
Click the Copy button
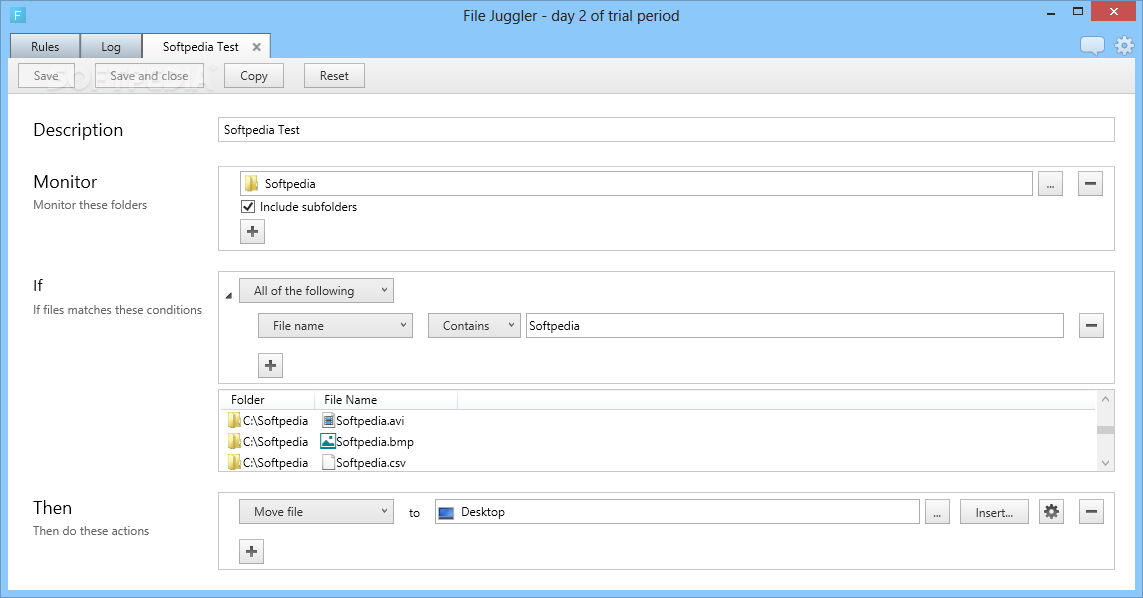[x=254, y=76]
